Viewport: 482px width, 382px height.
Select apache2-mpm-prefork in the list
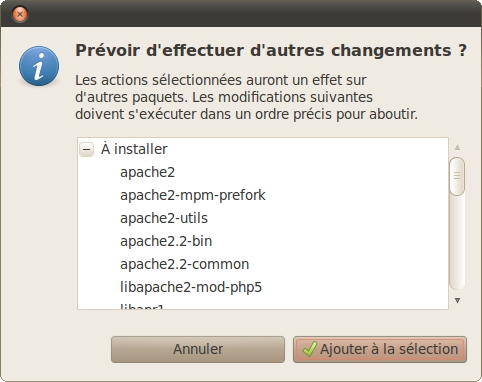(193, 195)
